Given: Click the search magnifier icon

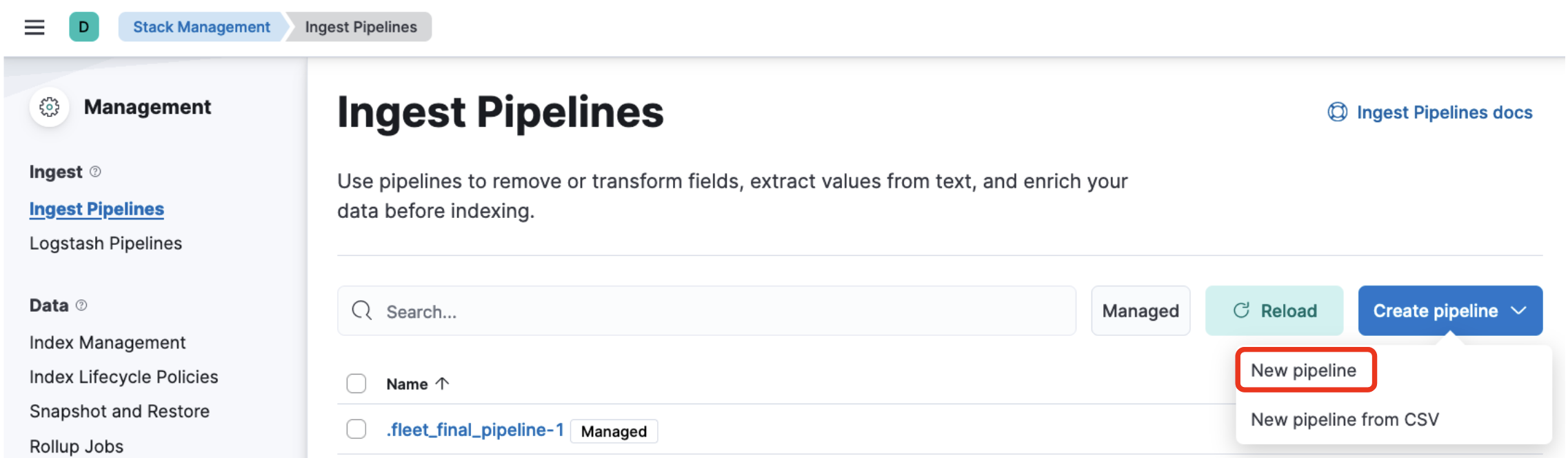Looking at the screenshot, I should 361,310.
